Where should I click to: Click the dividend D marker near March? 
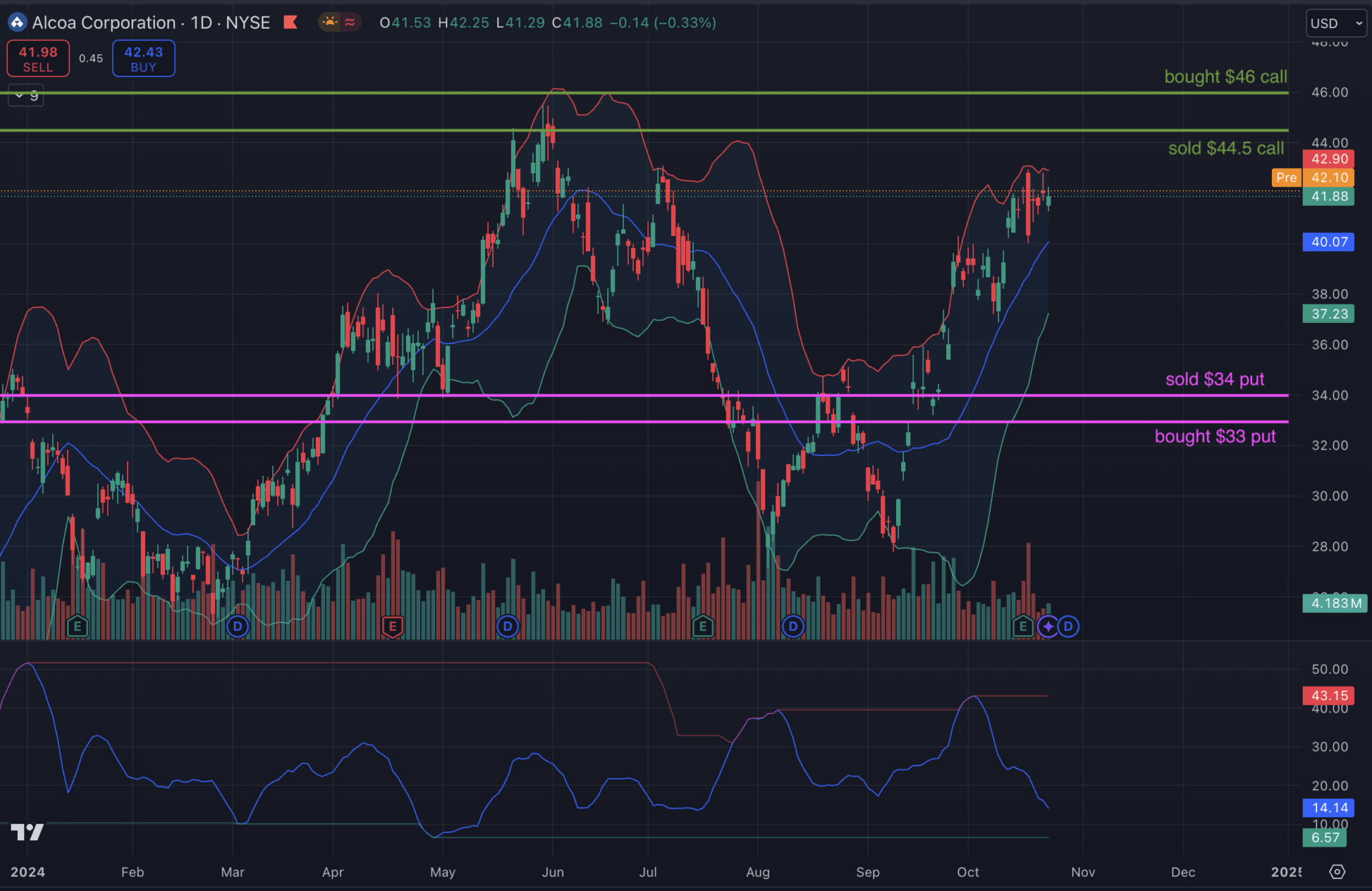pyautogui.click(x=237, y=627)
